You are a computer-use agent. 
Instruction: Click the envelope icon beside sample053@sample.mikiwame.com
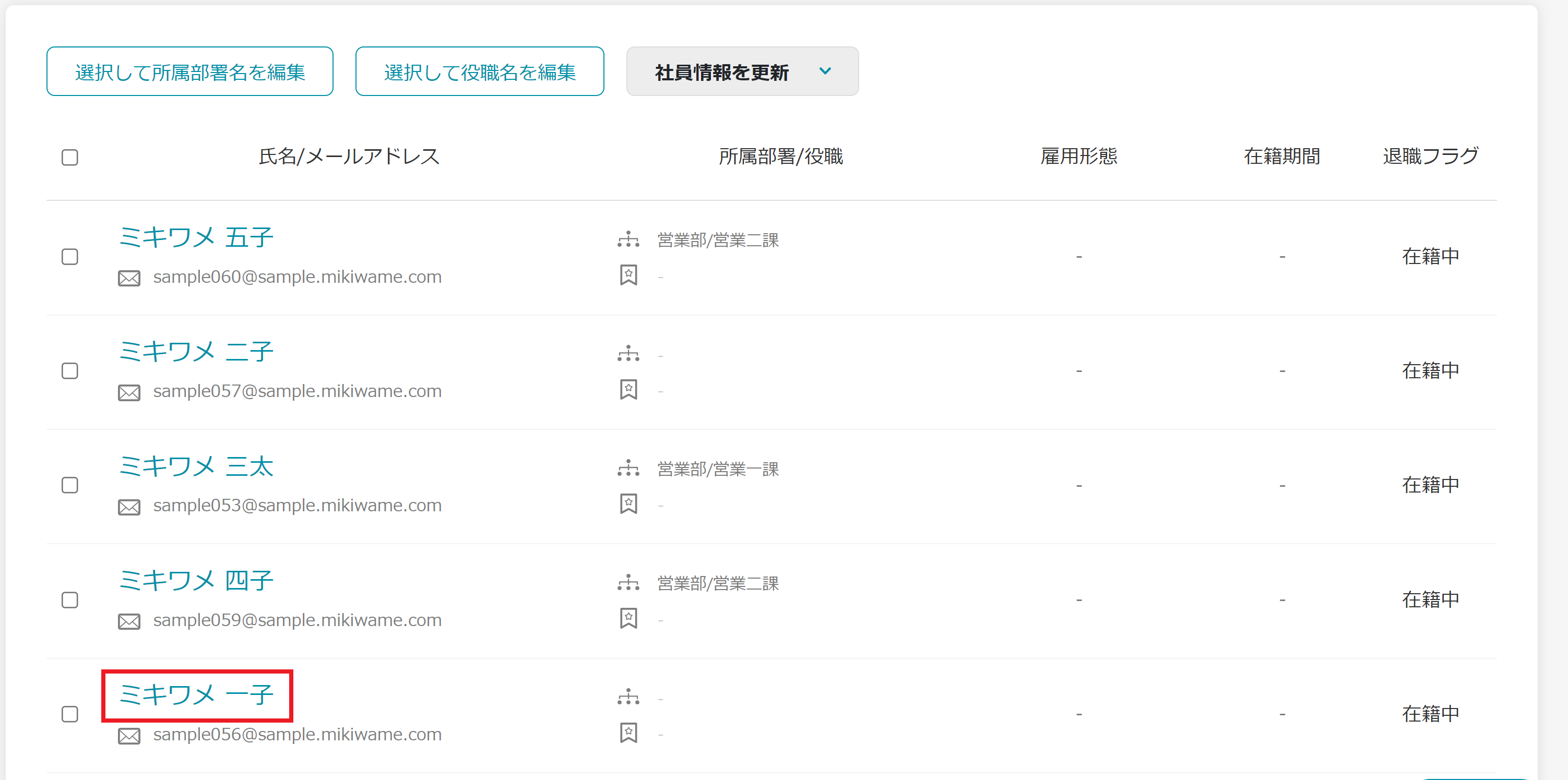(x=128, y=506)
